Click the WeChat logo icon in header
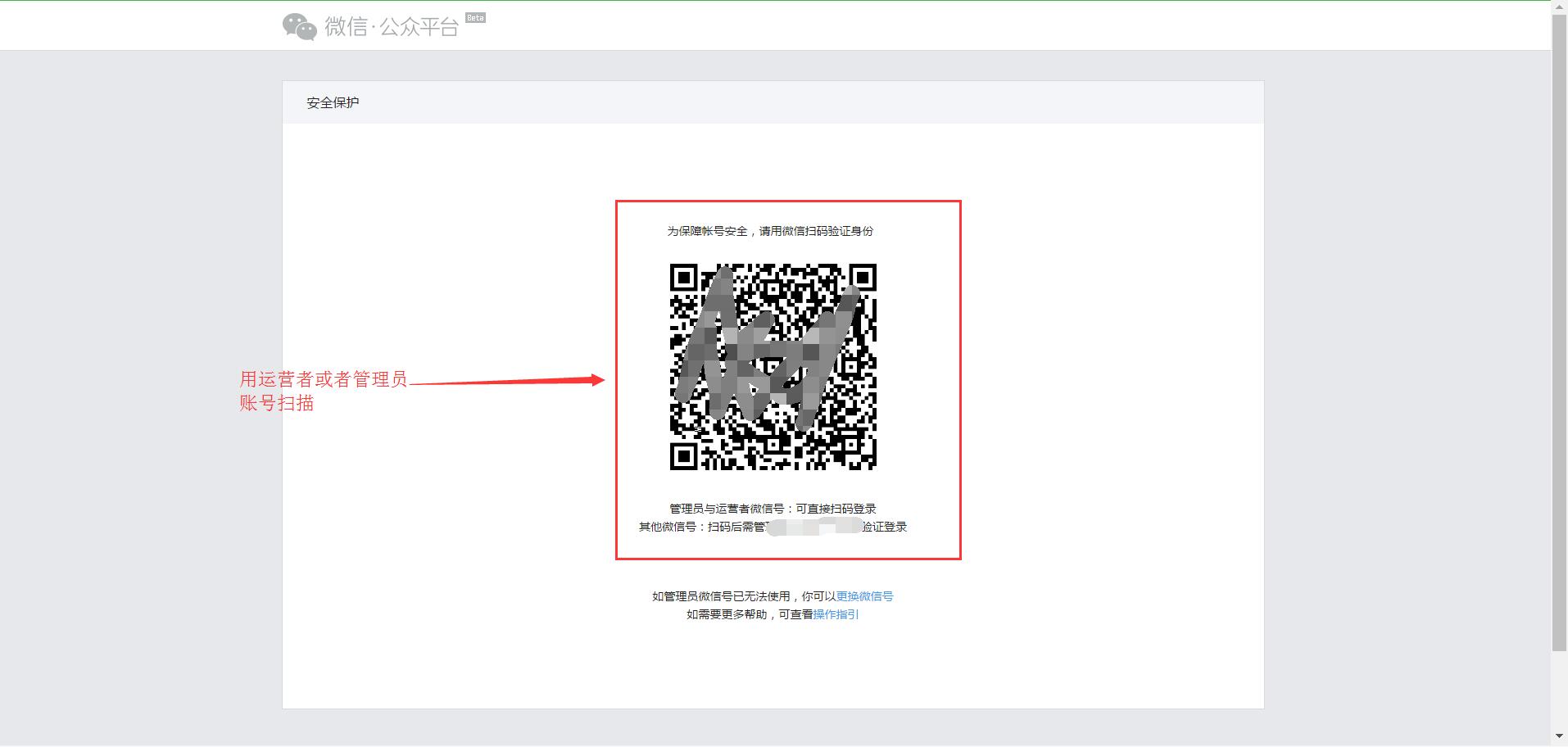Viewport: 1568px width, 747px height. (300, 27)
